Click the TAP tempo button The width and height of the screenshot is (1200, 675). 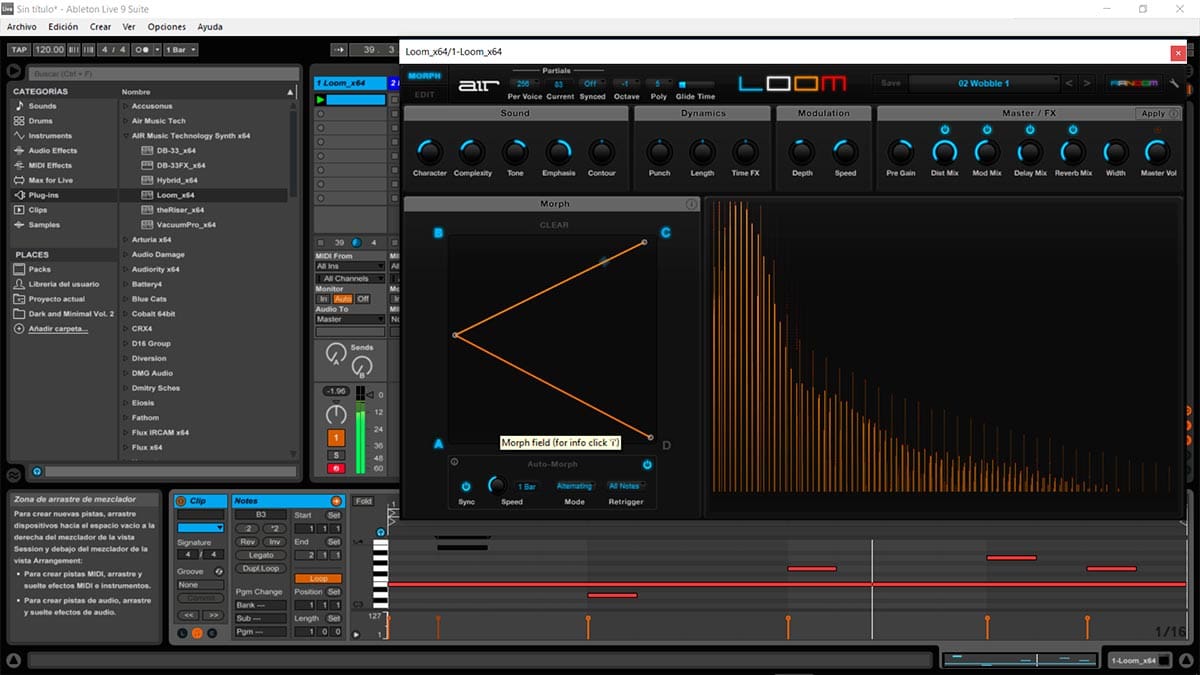point(18,49)
